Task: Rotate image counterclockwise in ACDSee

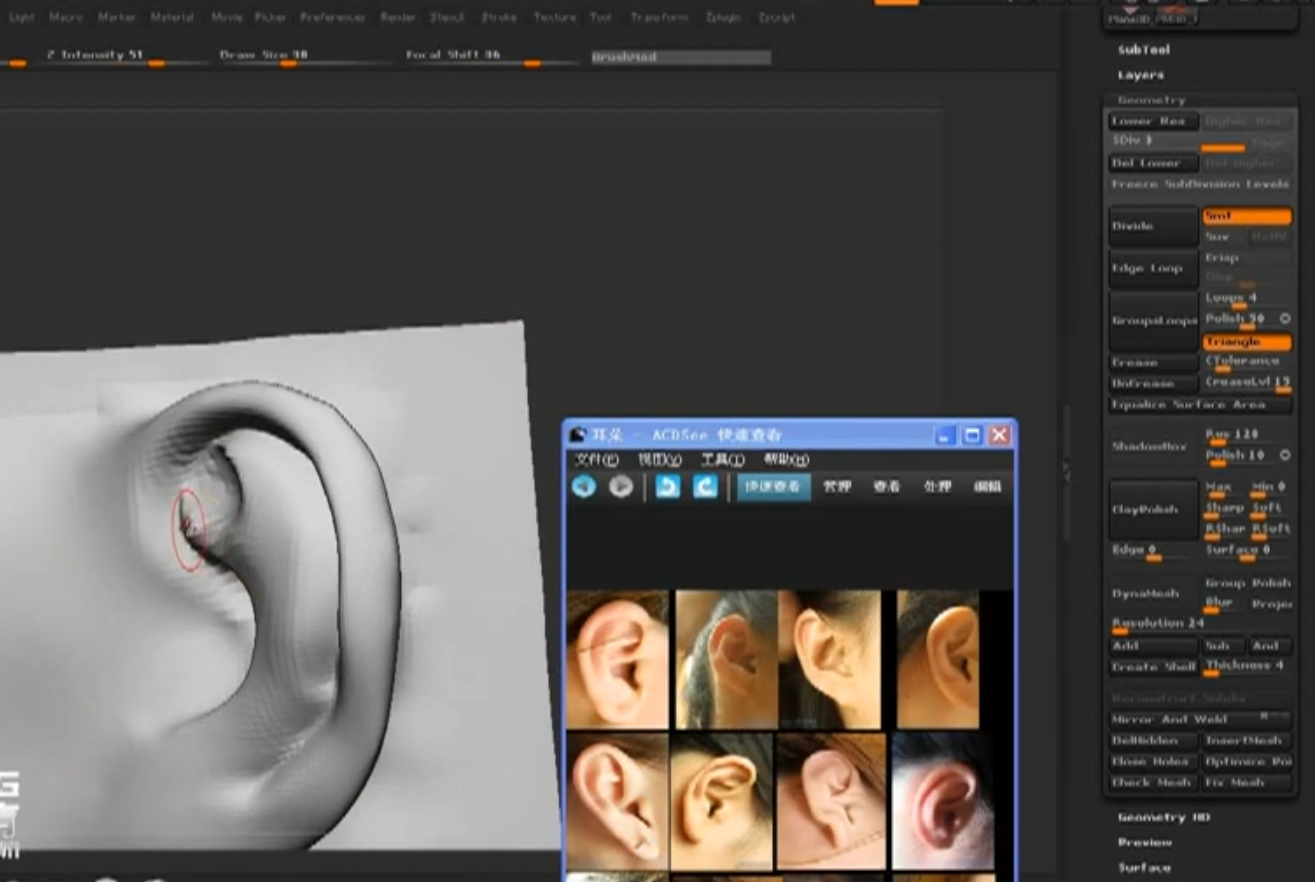Action: (x=668, y=486)
